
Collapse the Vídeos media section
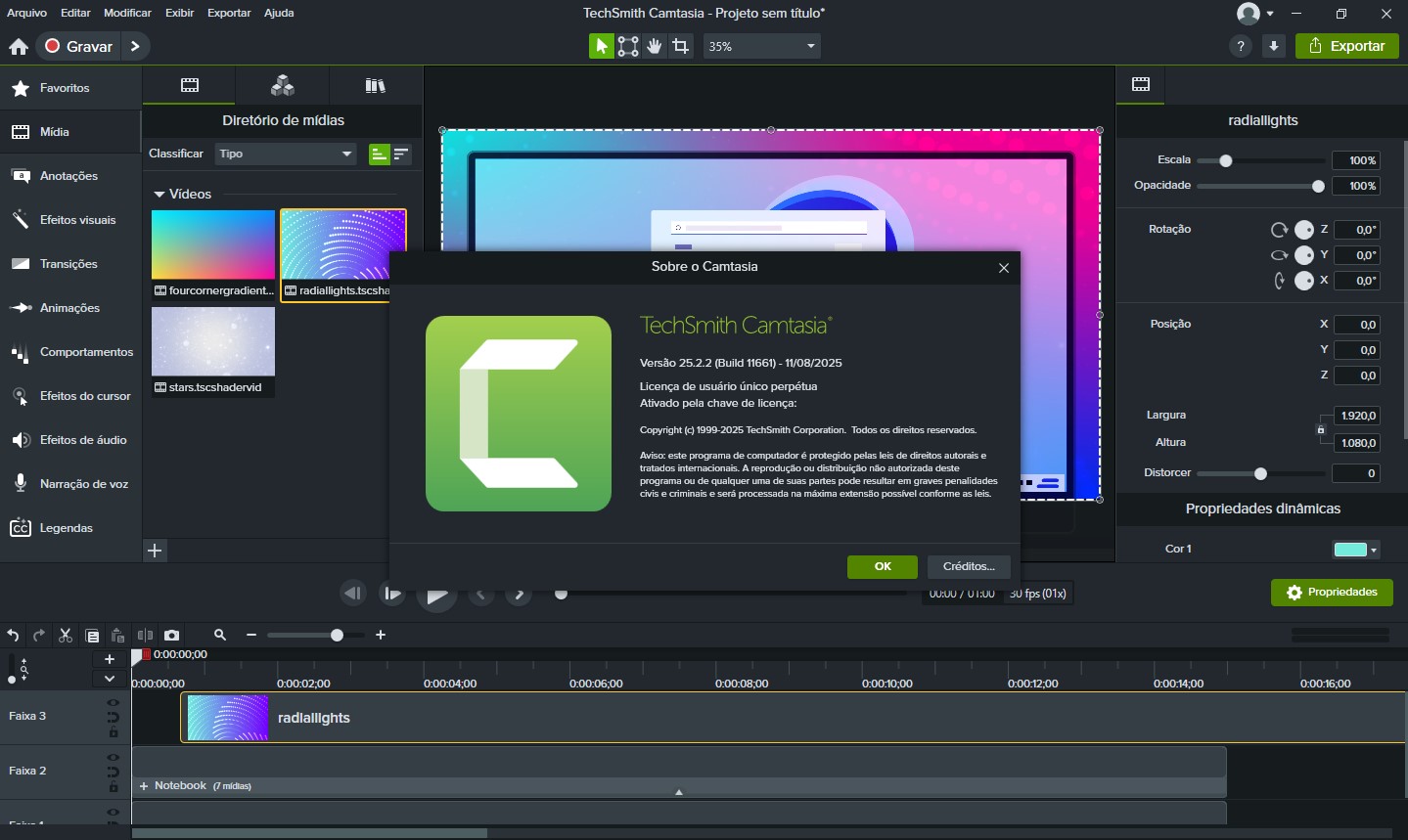[161, 194]
